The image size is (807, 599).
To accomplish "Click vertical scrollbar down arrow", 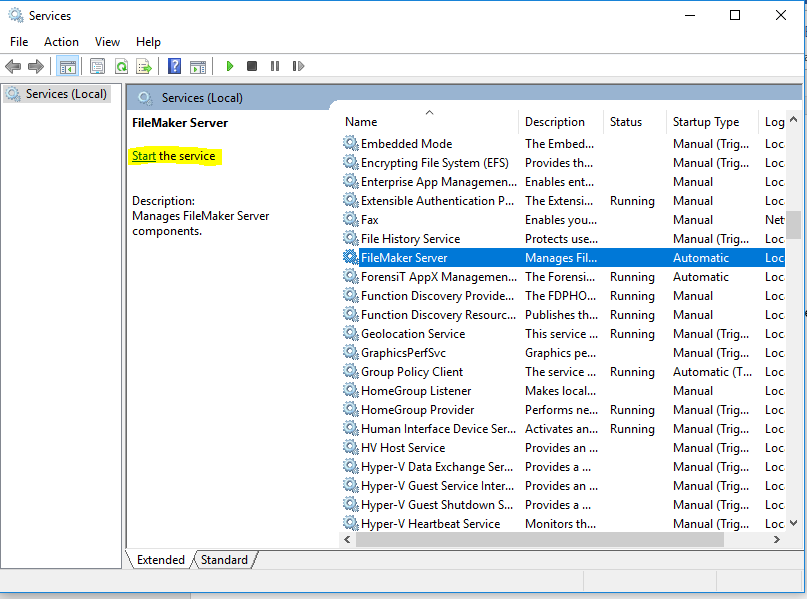I will pyautogui.click(x=794, y=523).
